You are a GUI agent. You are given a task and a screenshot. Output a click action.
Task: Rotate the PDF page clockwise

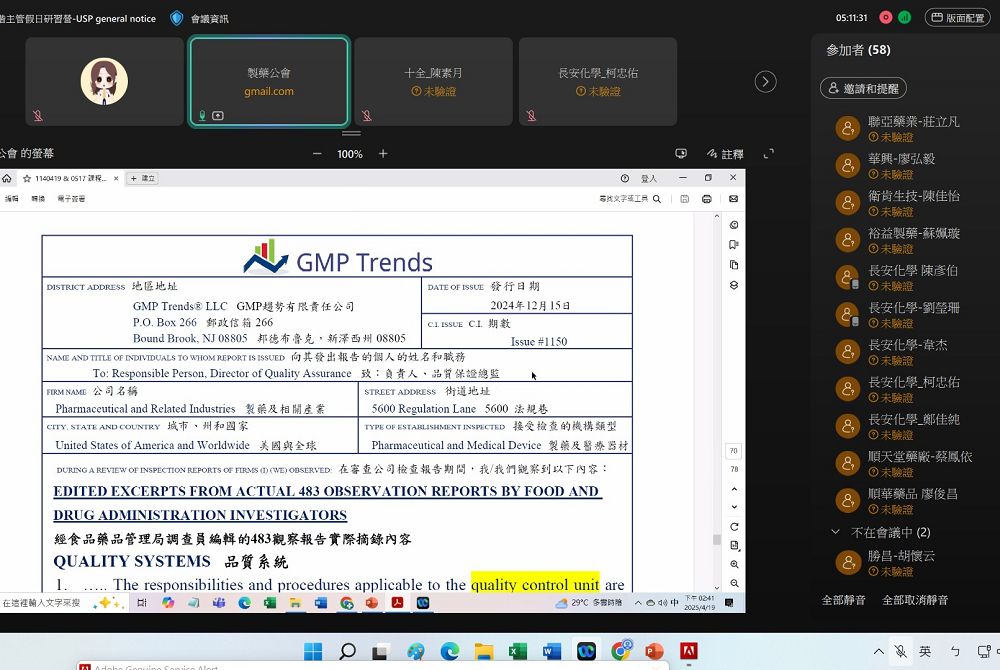pos(734,527)
